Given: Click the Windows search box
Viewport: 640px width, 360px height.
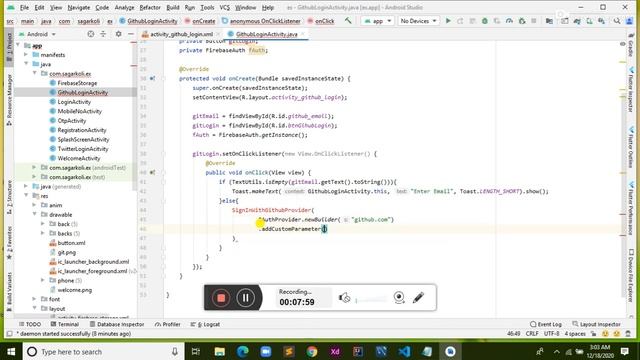Looking at the screenshot, I should (x=104, y=352).
